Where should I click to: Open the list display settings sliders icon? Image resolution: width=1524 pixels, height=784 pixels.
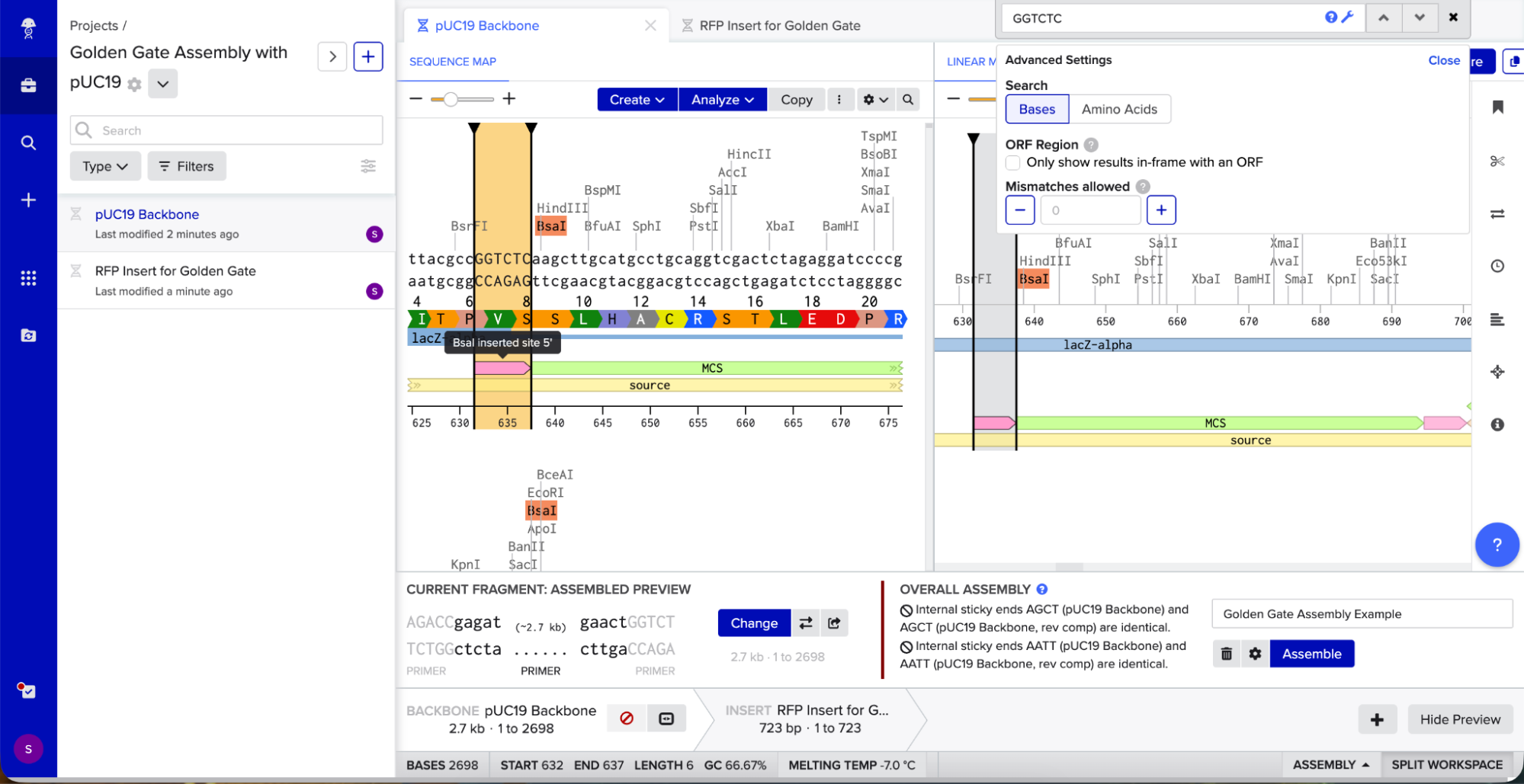[x=368, y=166]
